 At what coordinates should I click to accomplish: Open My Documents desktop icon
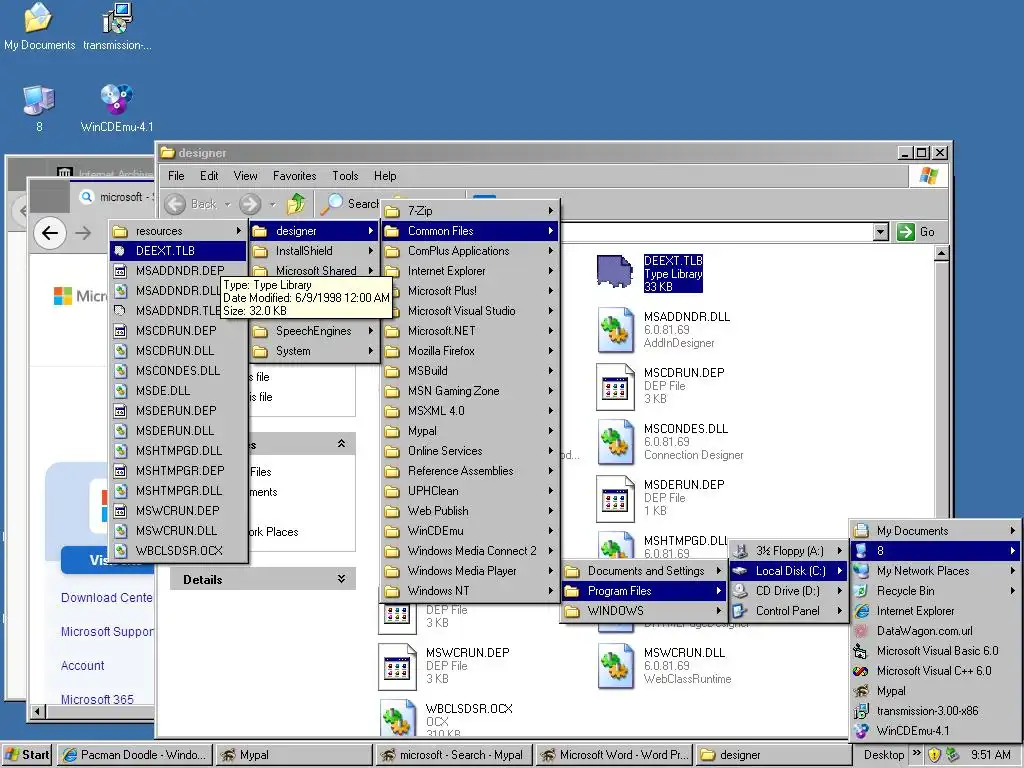[39, 26]
